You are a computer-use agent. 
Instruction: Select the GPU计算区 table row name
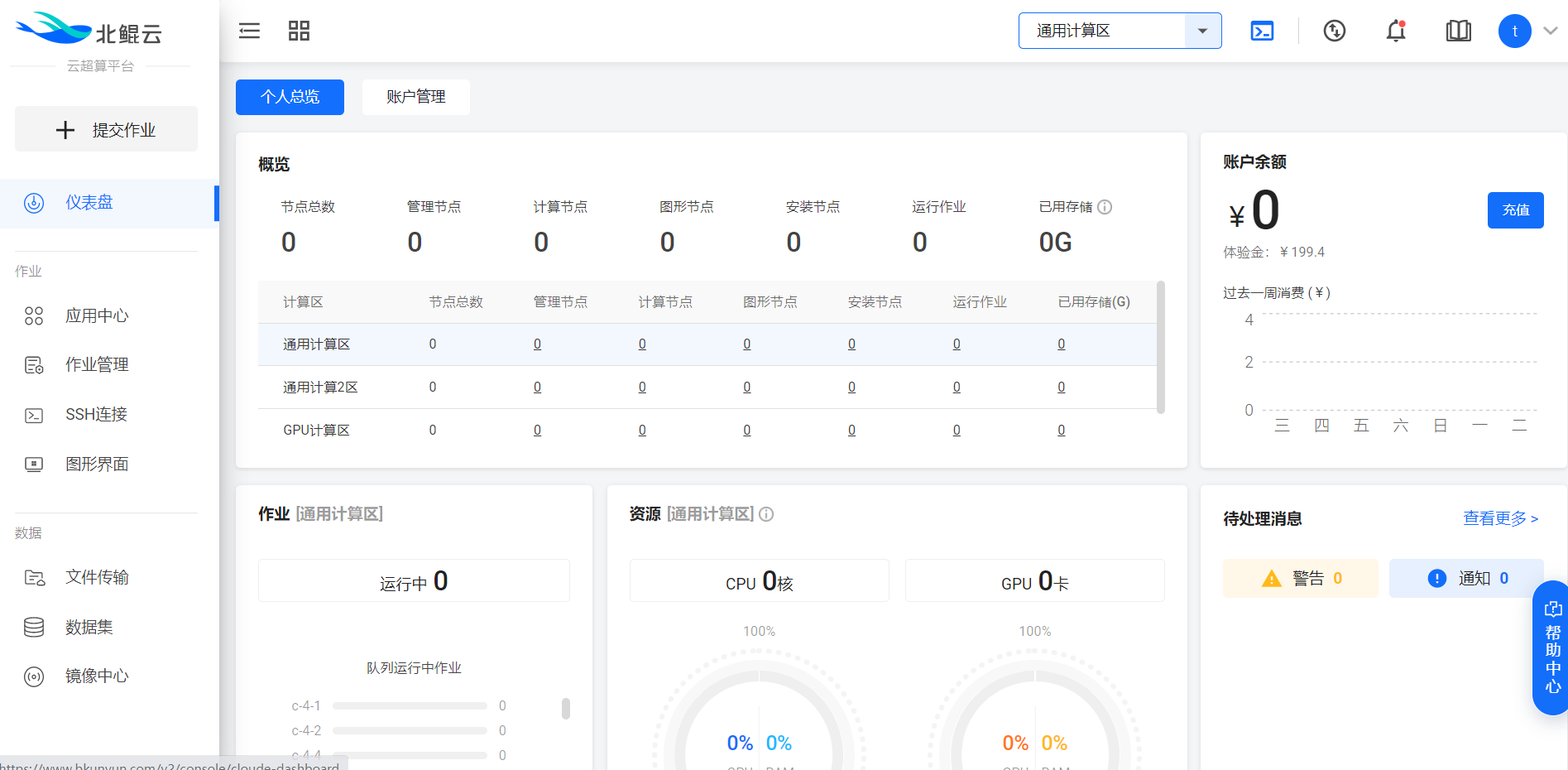pos(316,431)
